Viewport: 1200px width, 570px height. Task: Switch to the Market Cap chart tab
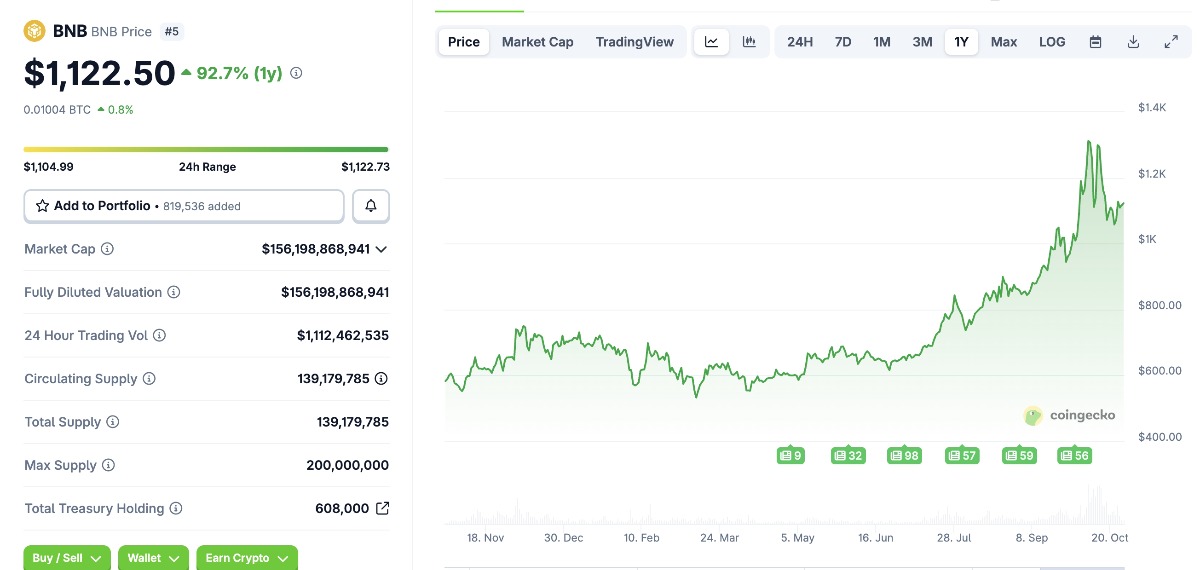pyautogui.click(x=537, y=42)
